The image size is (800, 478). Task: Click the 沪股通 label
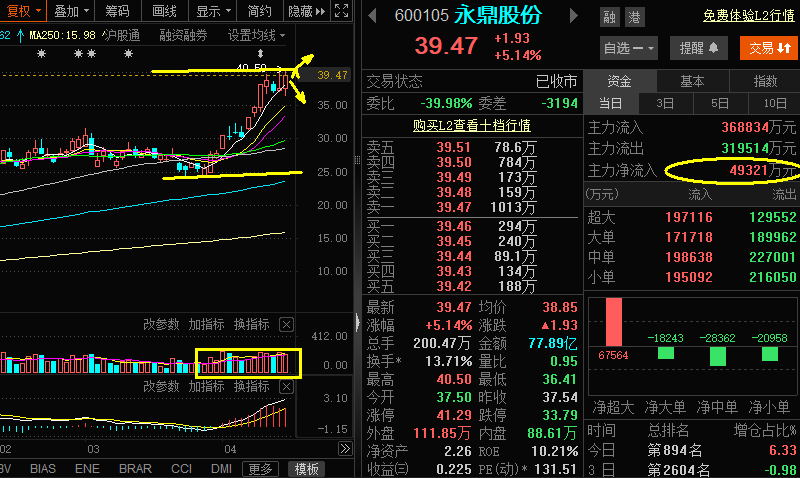pos(121,35)
